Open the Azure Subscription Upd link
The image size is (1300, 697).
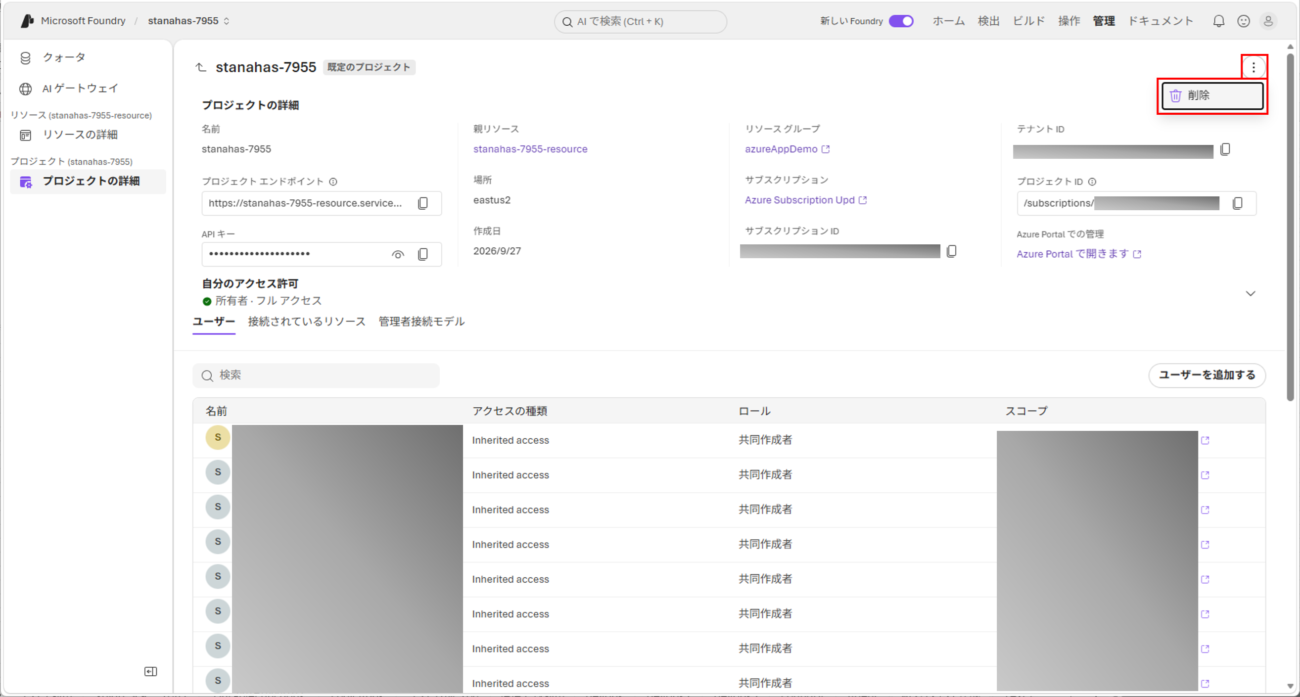(x=806, y=200)
